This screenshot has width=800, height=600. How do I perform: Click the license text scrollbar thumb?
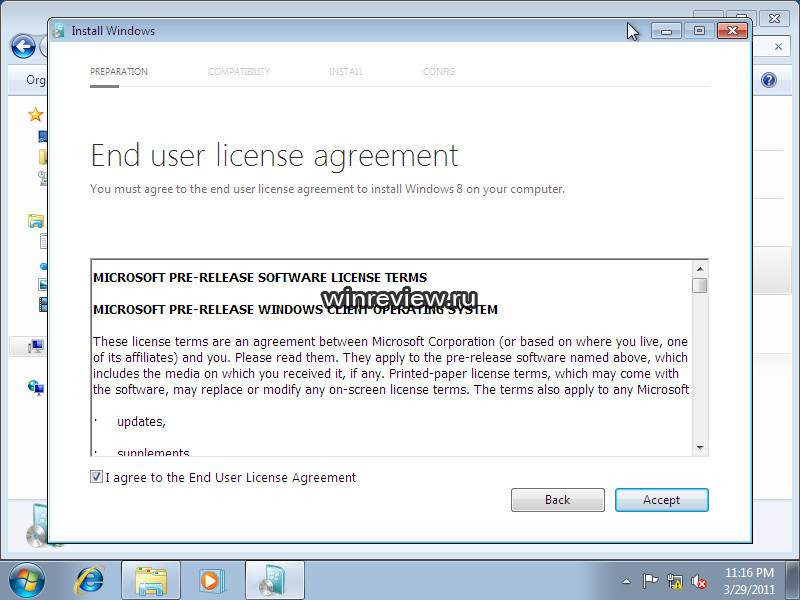click(x=700, y=286)
